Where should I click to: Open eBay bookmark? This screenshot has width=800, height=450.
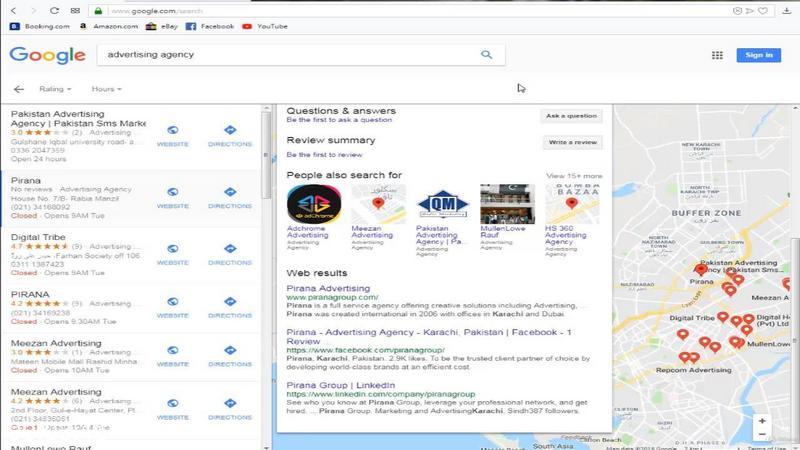(162, 26)
